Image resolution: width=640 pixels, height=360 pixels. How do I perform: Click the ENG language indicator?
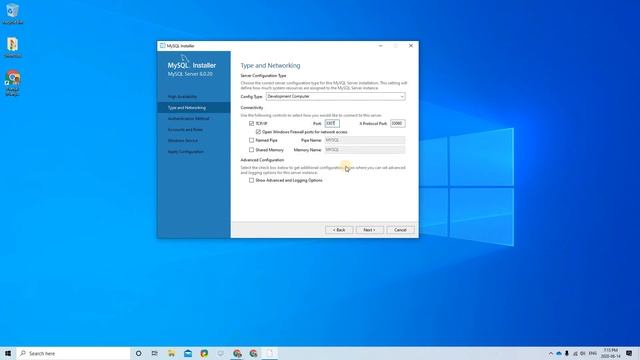(x=593, y=353)
